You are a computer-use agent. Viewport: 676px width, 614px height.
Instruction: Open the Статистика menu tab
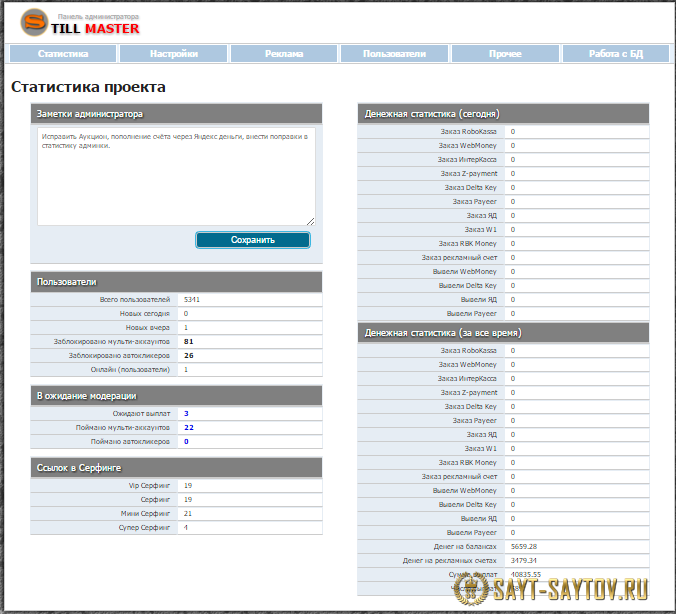coord(63,54)
